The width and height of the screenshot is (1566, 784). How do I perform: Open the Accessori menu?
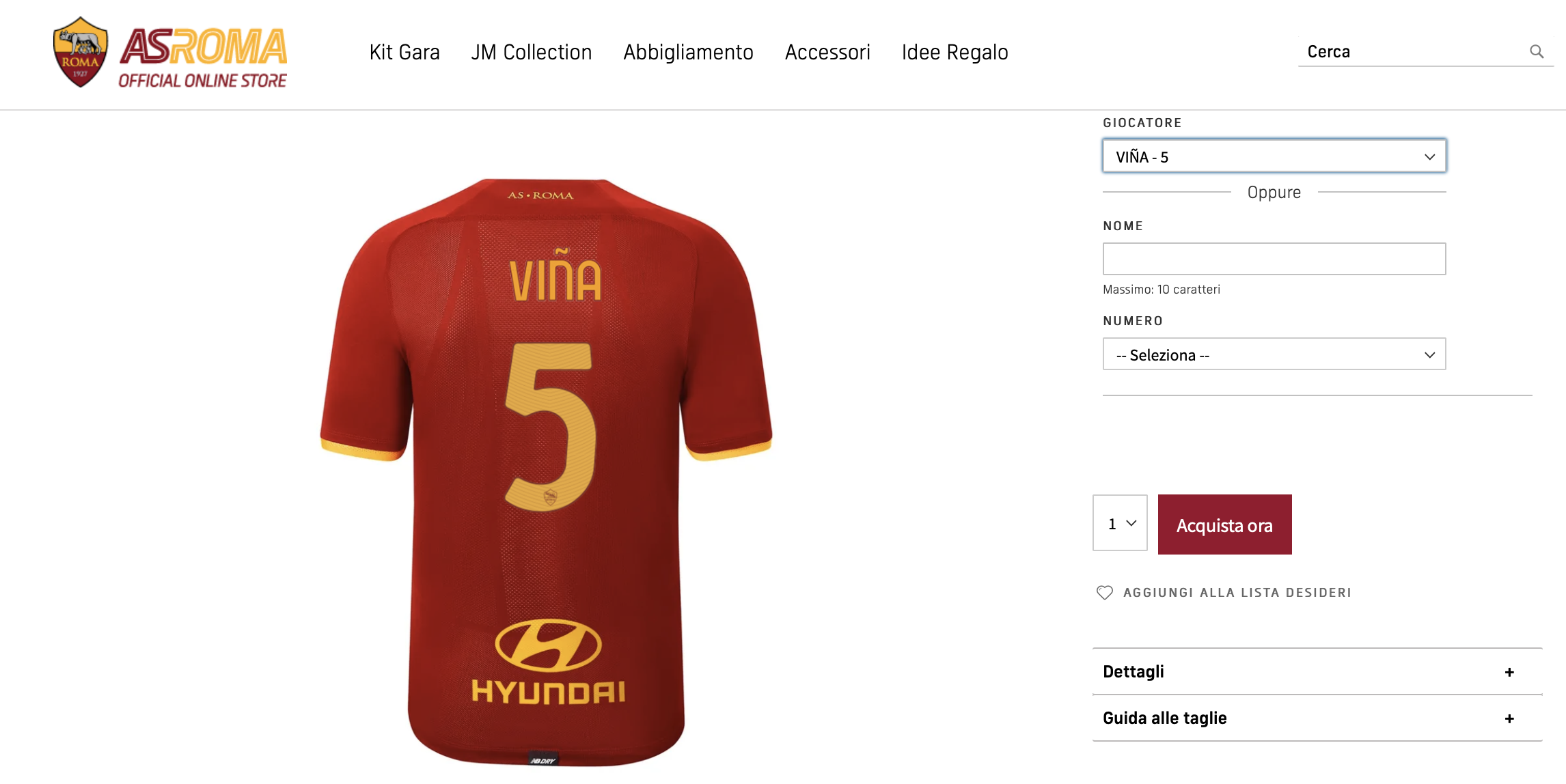coord(827,53)
